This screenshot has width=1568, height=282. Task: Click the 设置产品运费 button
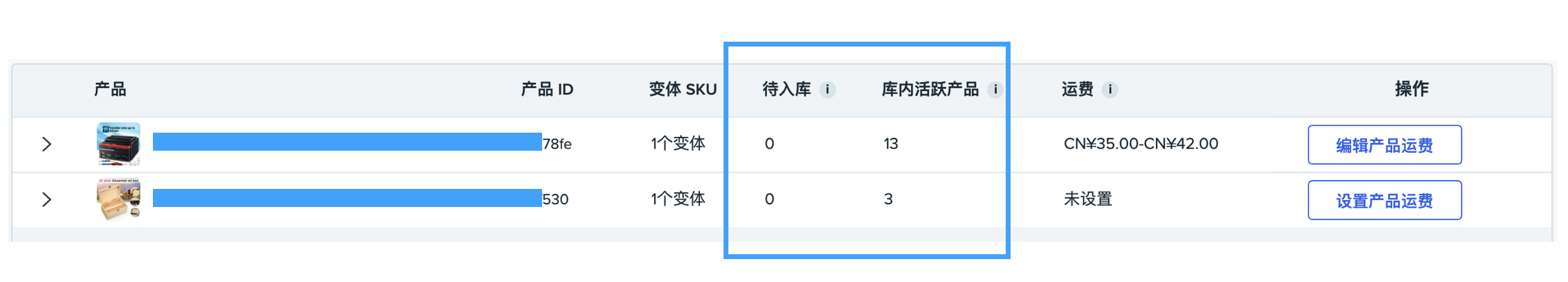[x=1385, y=200]
